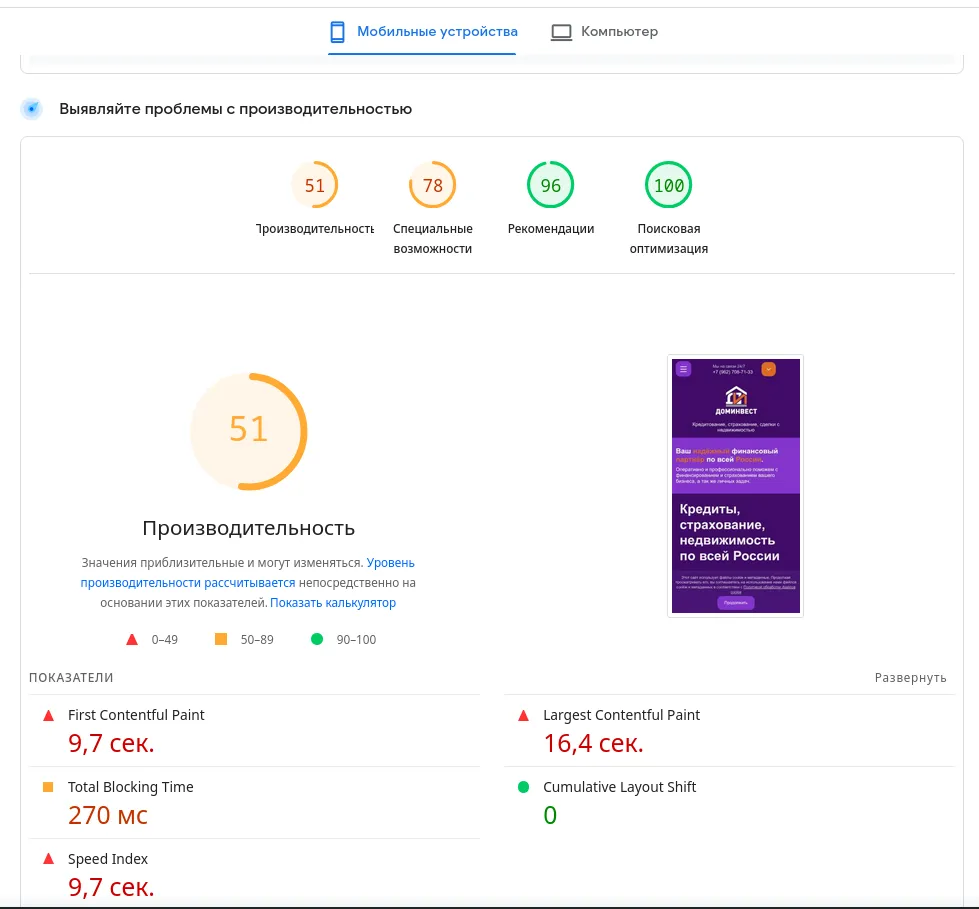Click the Largest Contentful Paint label
Screen dimensions: 979x909
point(621,715)
